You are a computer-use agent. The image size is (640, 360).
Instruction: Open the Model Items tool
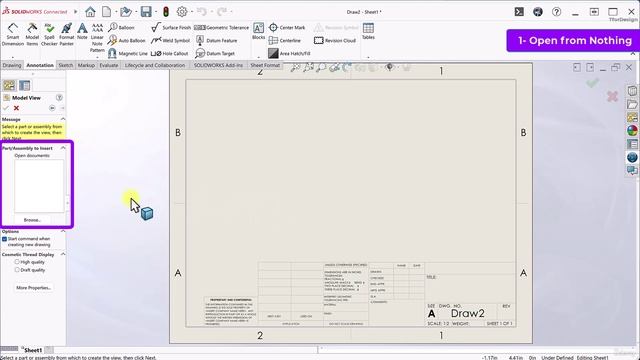32,34
